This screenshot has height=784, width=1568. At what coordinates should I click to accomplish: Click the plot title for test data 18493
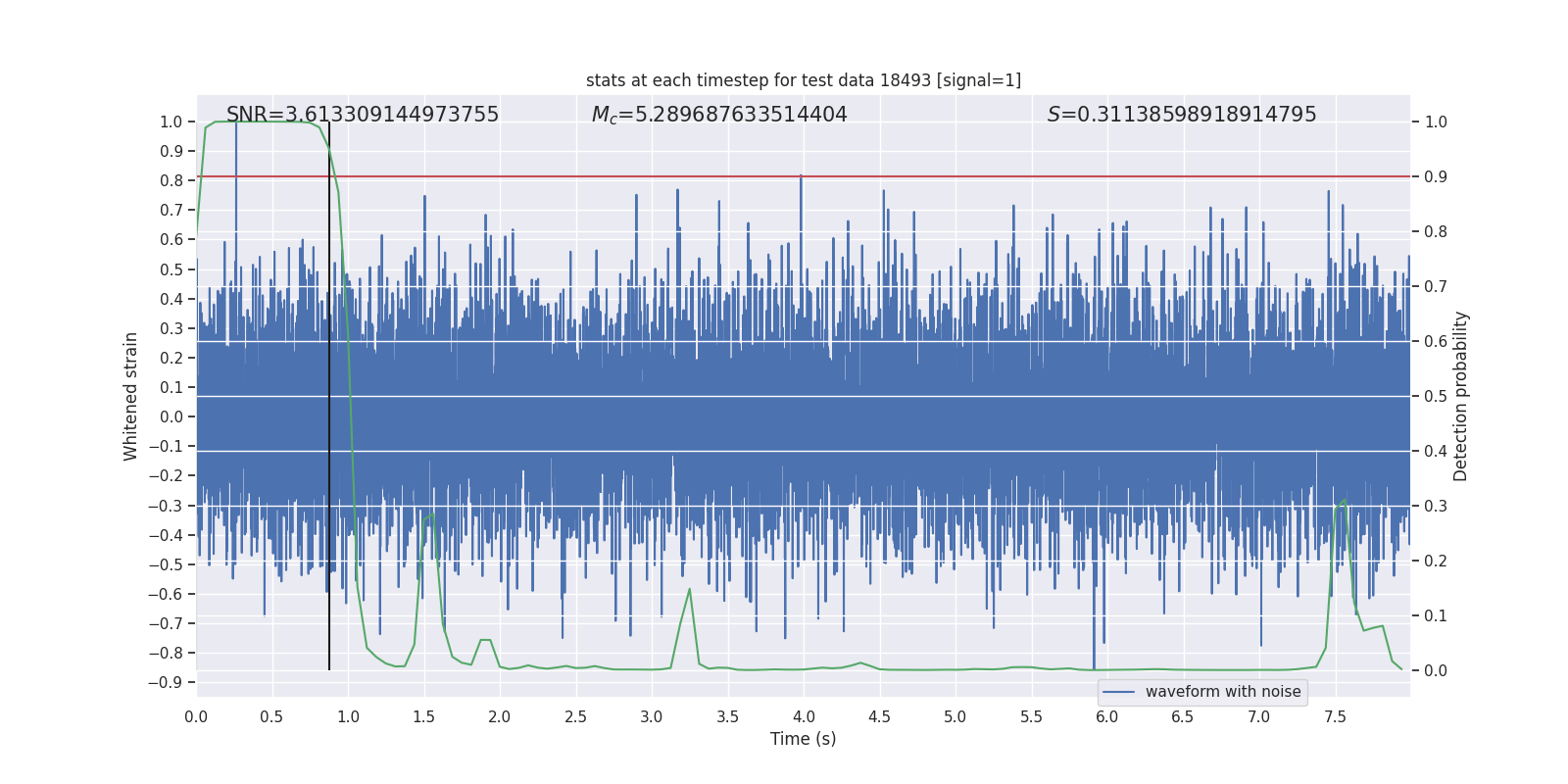tap(803, 80)
